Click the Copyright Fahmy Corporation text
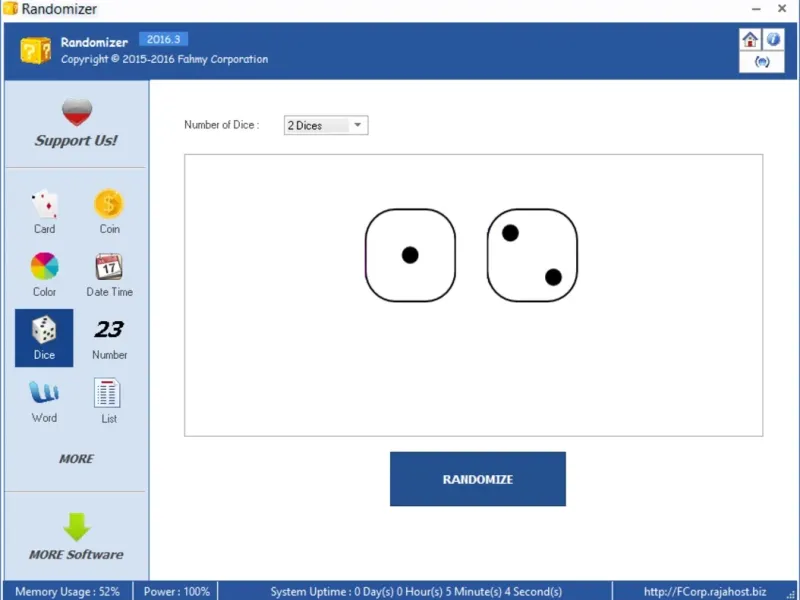This screenshot has height=600, width=800. pyautogui.click(x=164, y=59)
